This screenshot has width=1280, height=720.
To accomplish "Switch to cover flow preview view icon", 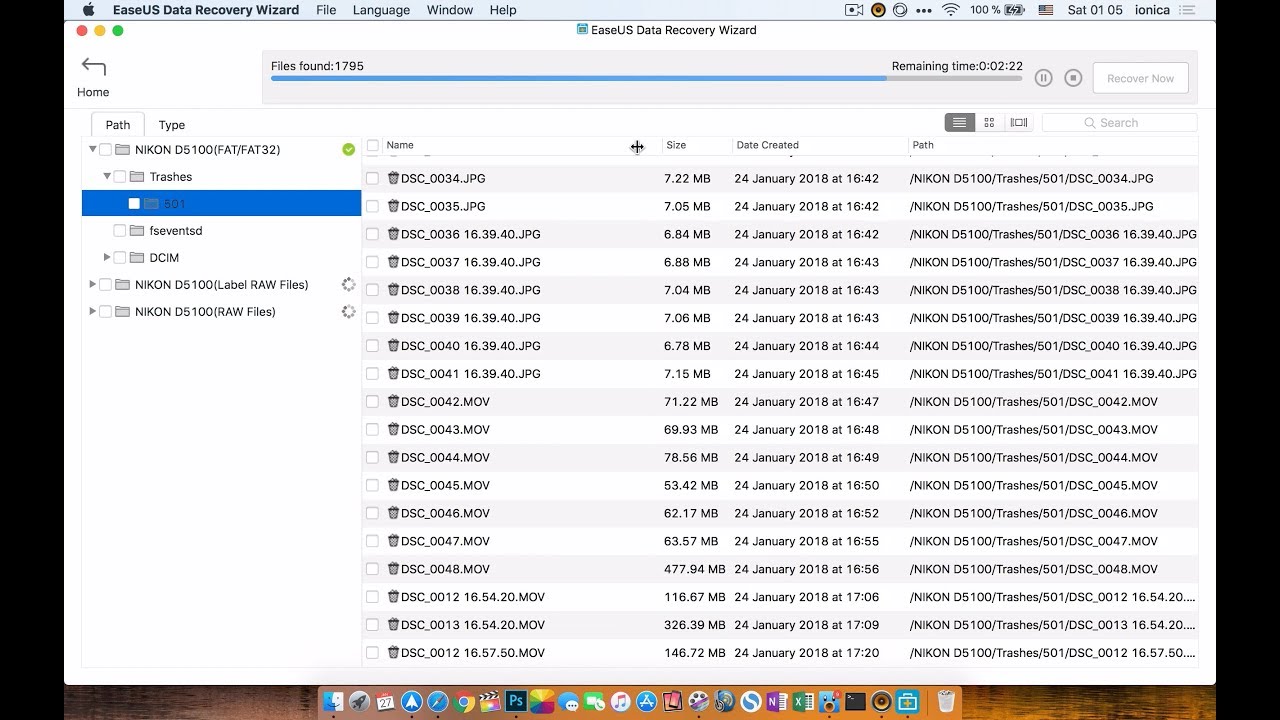I will 1019,122.
